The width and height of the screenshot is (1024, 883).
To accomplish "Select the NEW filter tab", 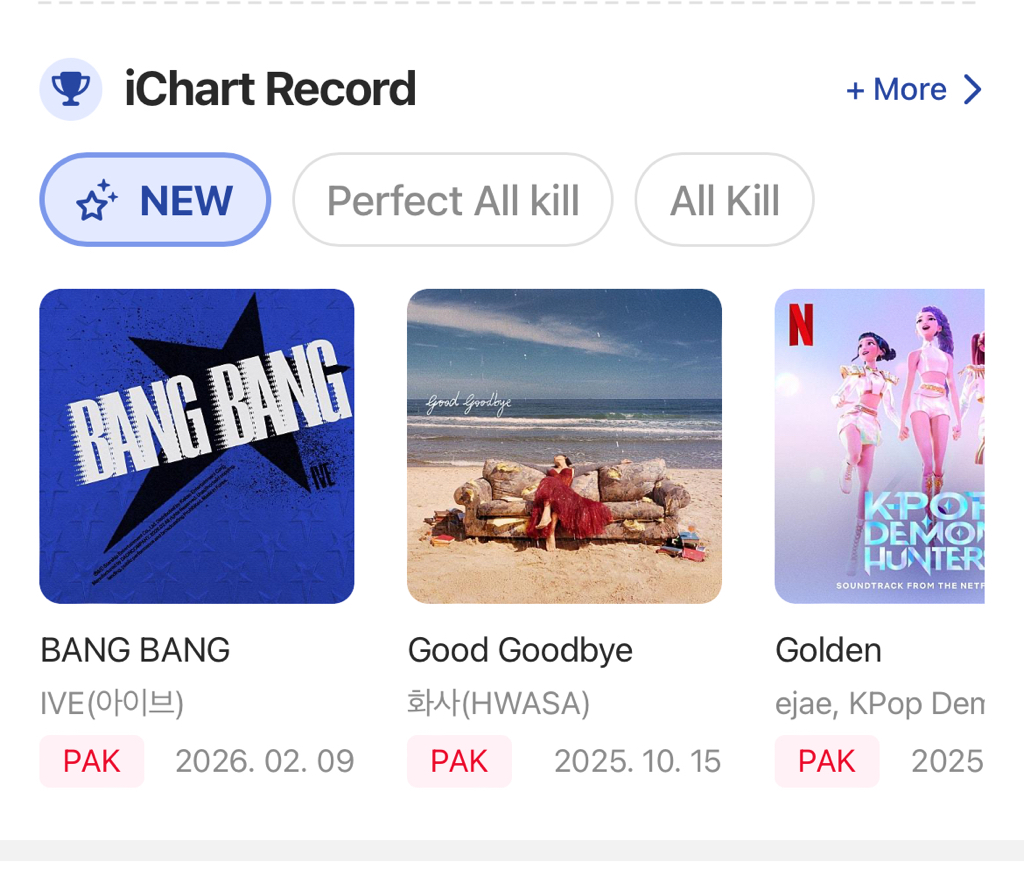I will pyautogui.click(x=155, y=200).
